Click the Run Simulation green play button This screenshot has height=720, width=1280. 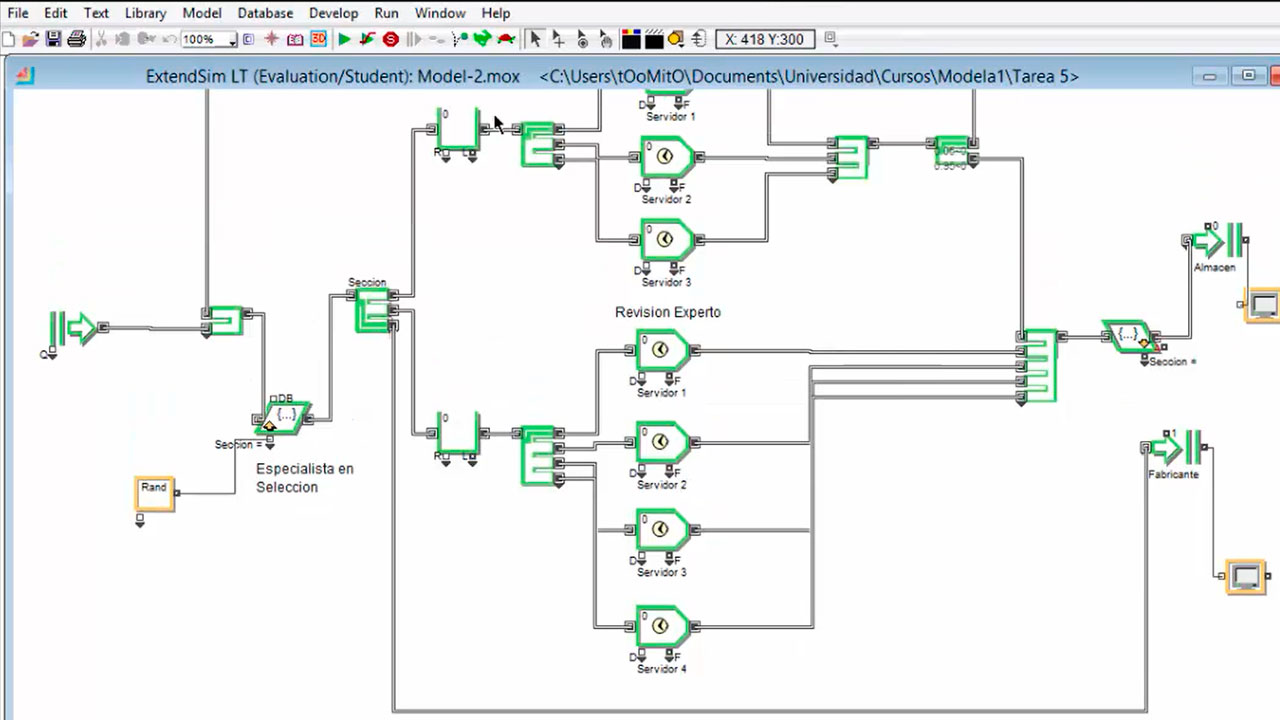click(344, 40)
